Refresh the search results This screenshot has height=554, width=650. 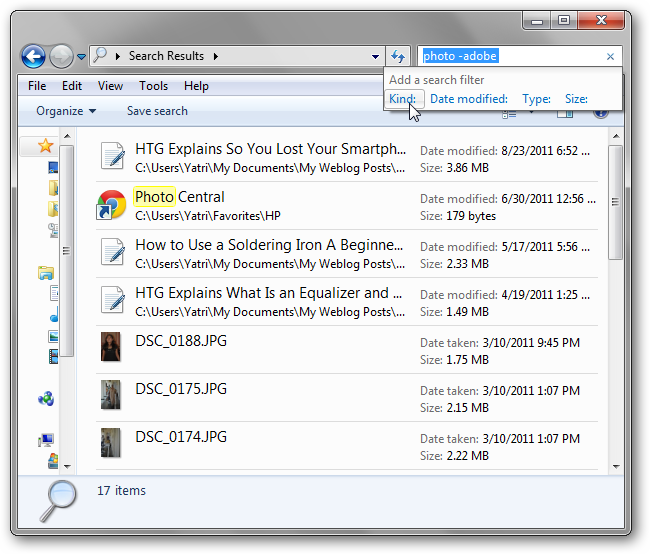[398, 56]
